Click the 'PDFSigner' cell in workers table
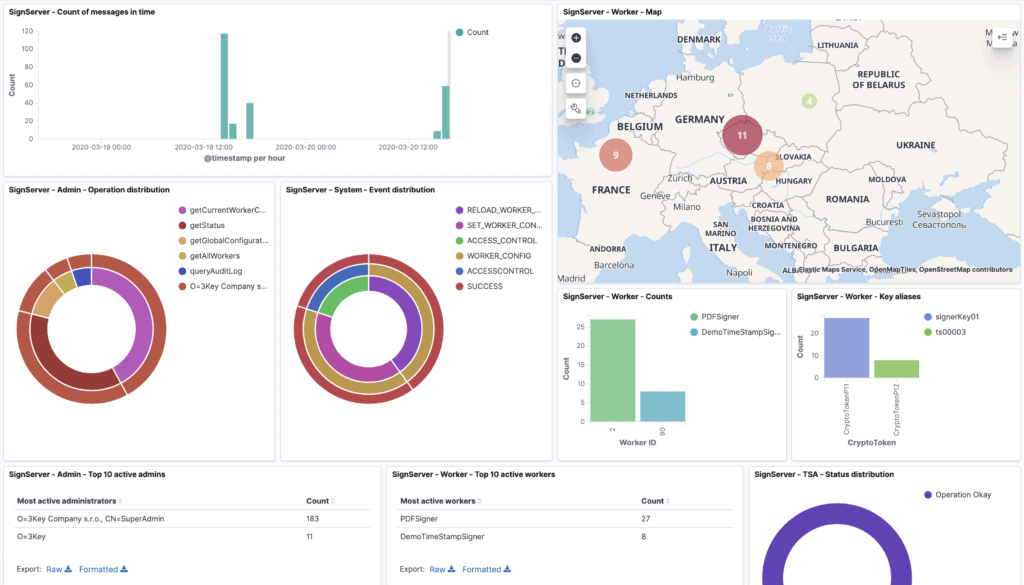This screenshot has width=1024, height=585. [x=419, y=519]
